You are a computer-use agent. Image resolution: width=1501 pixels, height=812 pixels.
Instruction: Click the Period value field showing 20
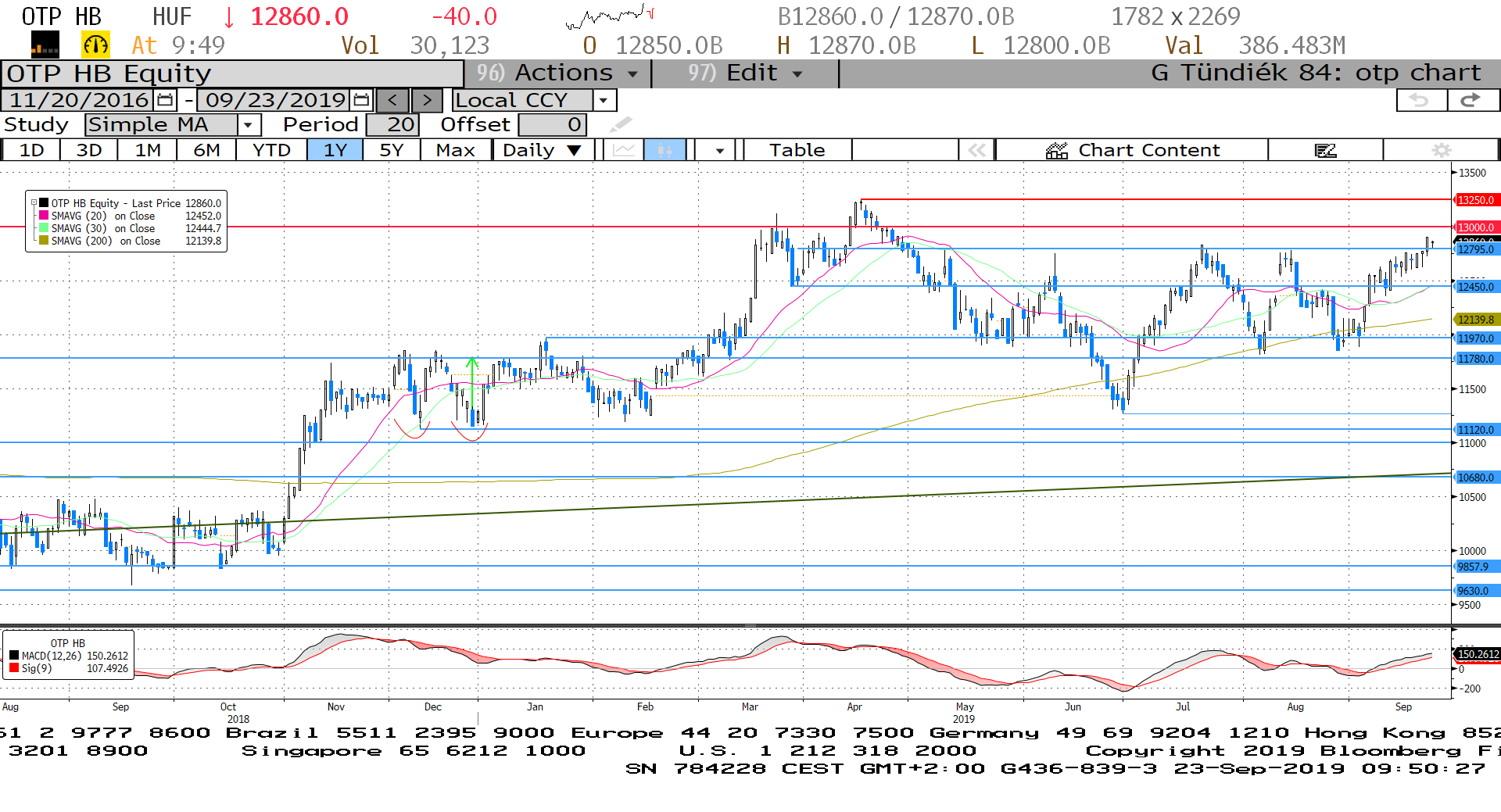(x=392, y=124)
